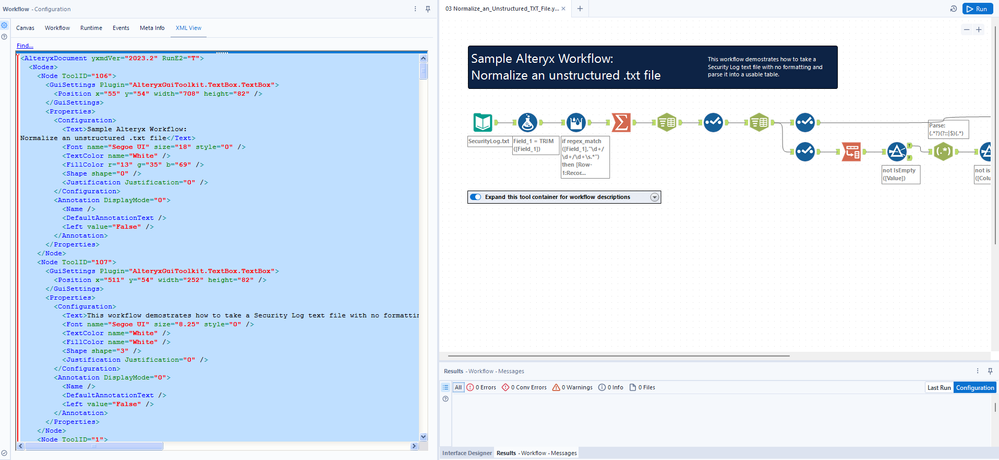Pin the Results panel
The width and height of the screenshot is (999, 460).
(990, 370)
